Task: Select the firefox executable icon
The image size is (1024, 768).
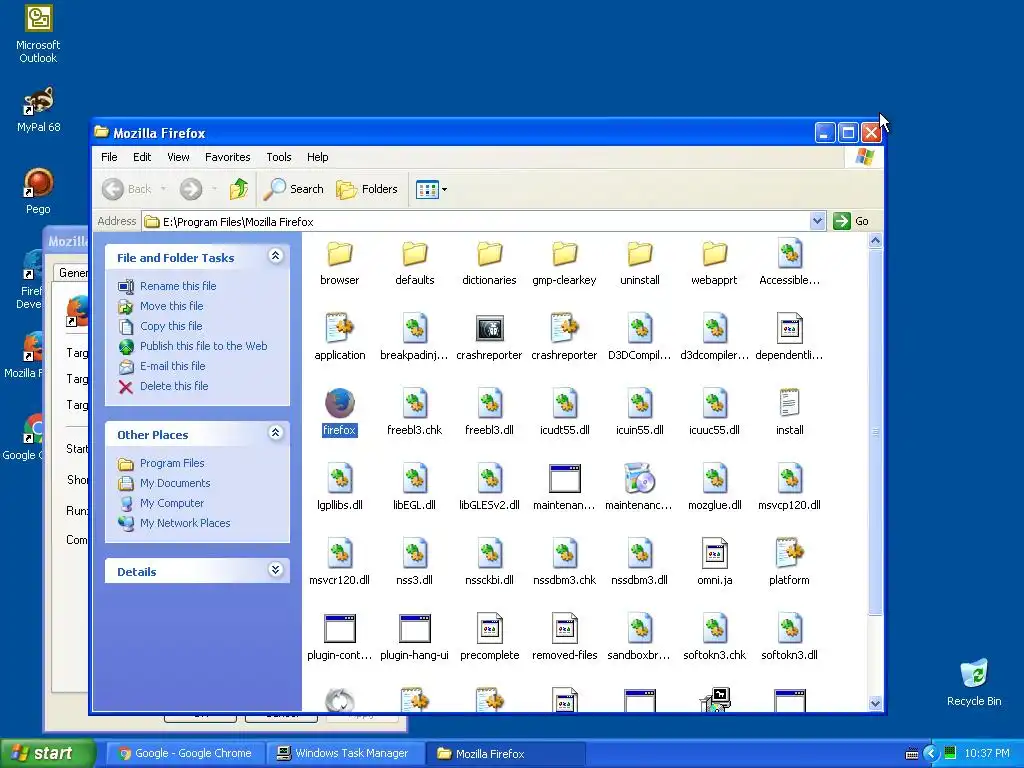Action: pyautogui.click(x=340, y=404)
